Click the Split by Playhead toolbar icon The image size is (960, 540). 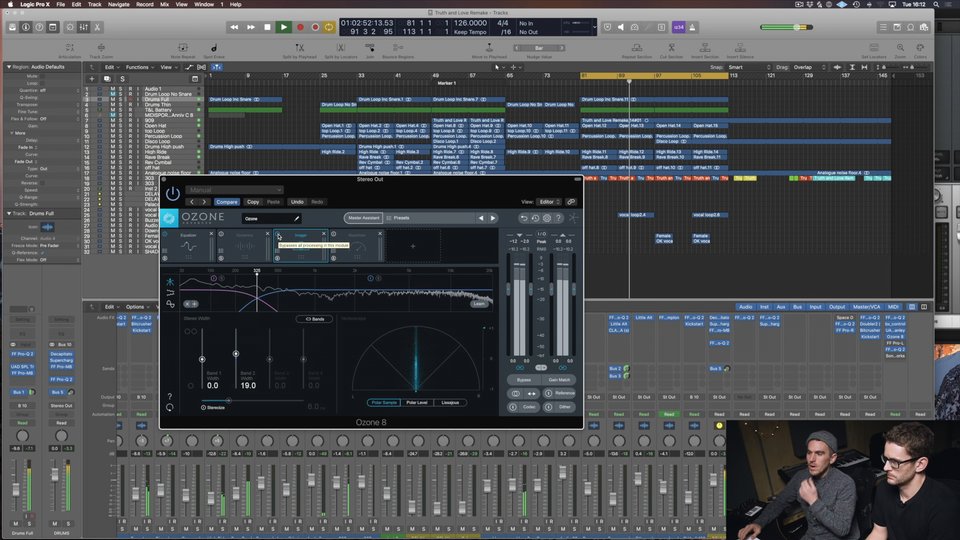[x=299, y=50]
